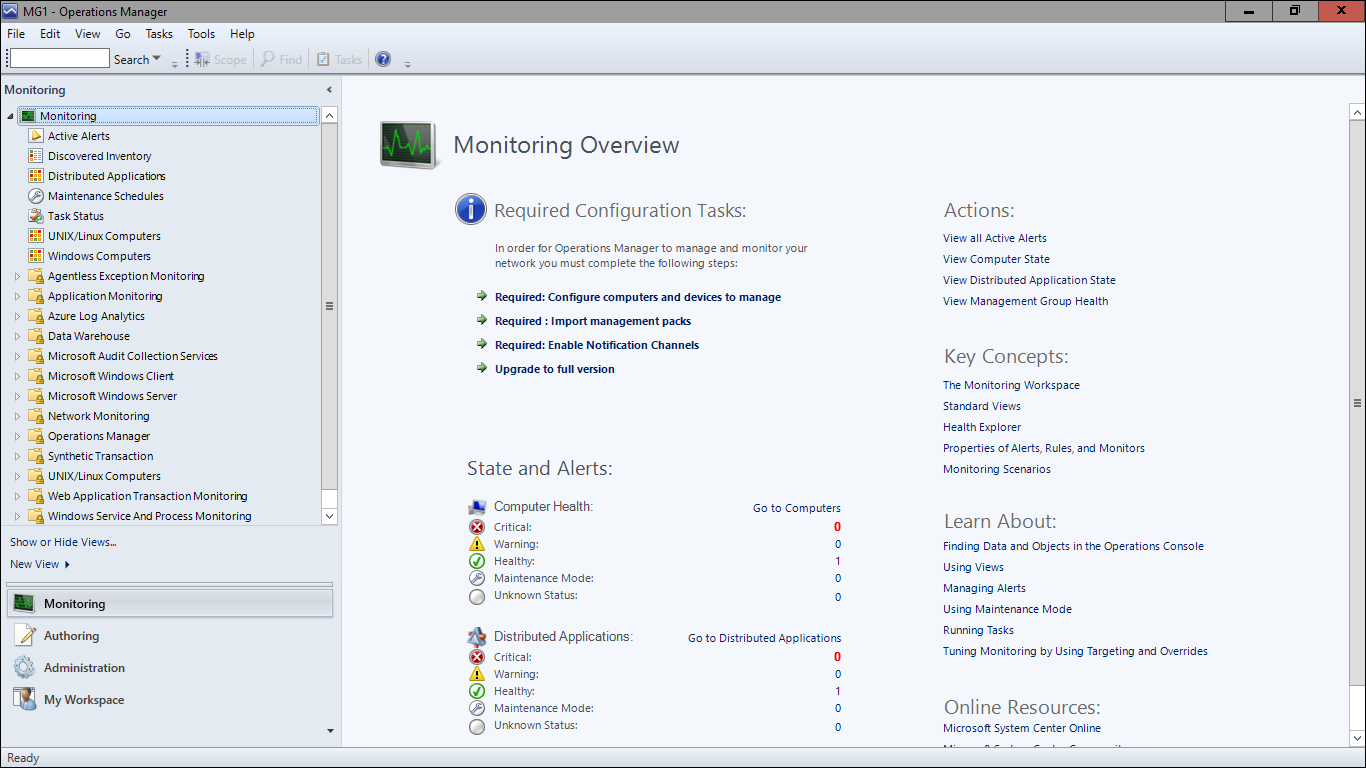Expand the Agentless Exception Monitoring folder

pos(17,276)
